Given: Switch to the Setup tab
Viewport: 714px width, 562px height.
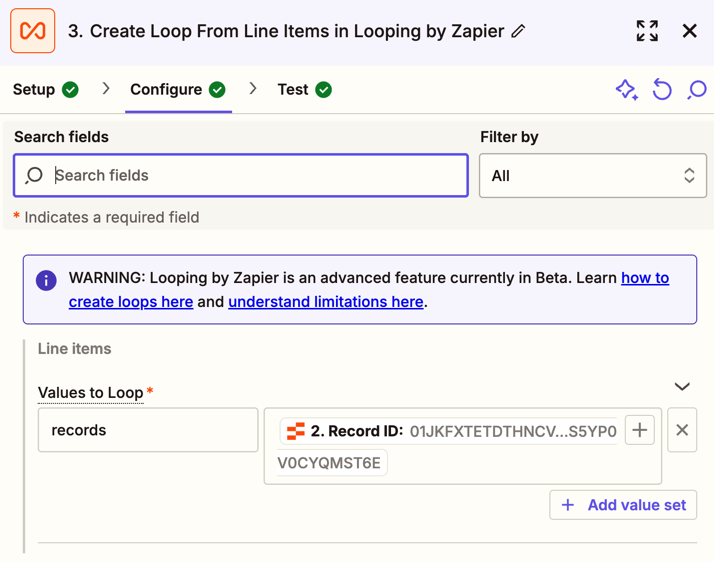Looking at the screenshot, I should [46, 90].
